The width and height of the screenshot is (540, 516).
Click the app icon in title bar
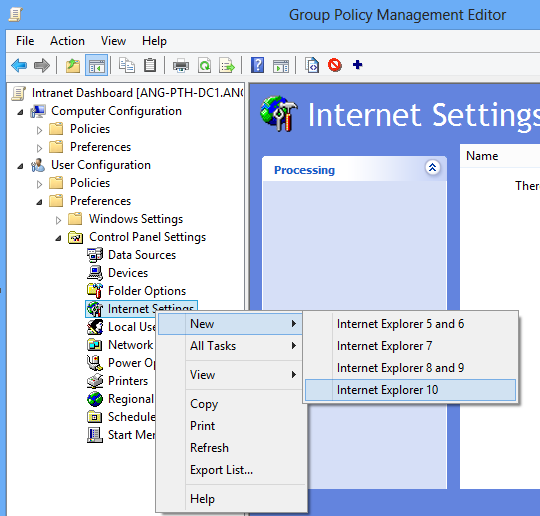[x=15, y=14]
